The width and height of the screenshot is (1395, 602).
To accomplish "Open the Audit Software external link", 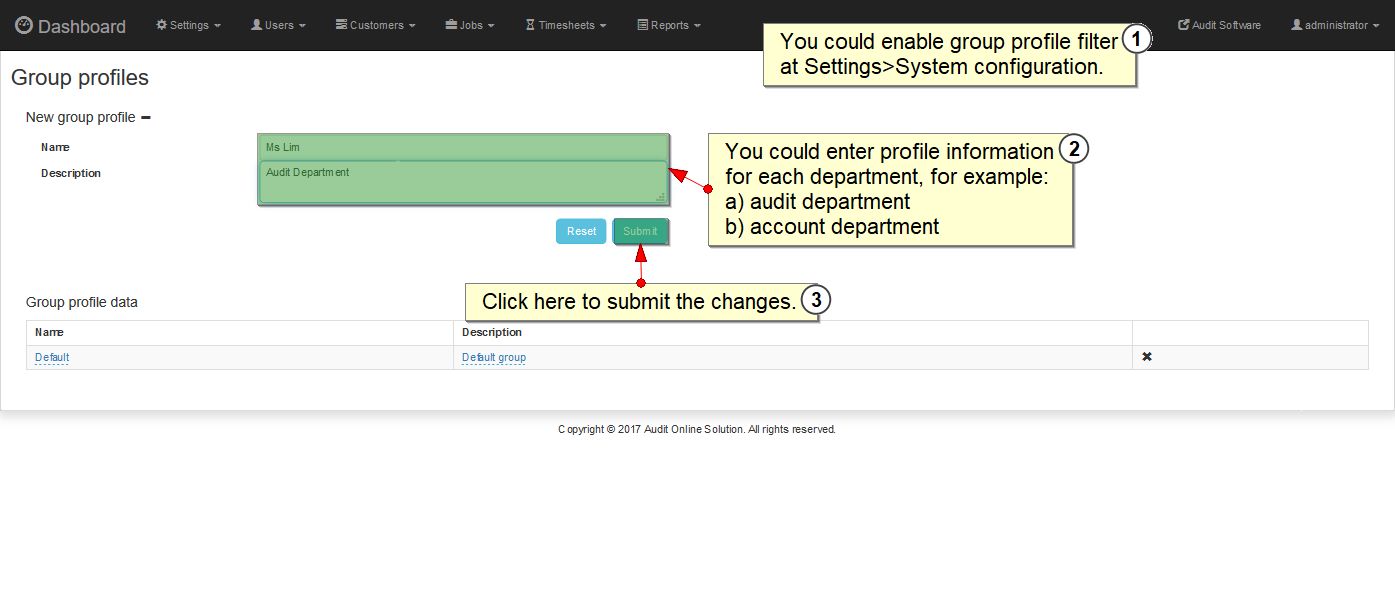I will tap(1219, 25).
